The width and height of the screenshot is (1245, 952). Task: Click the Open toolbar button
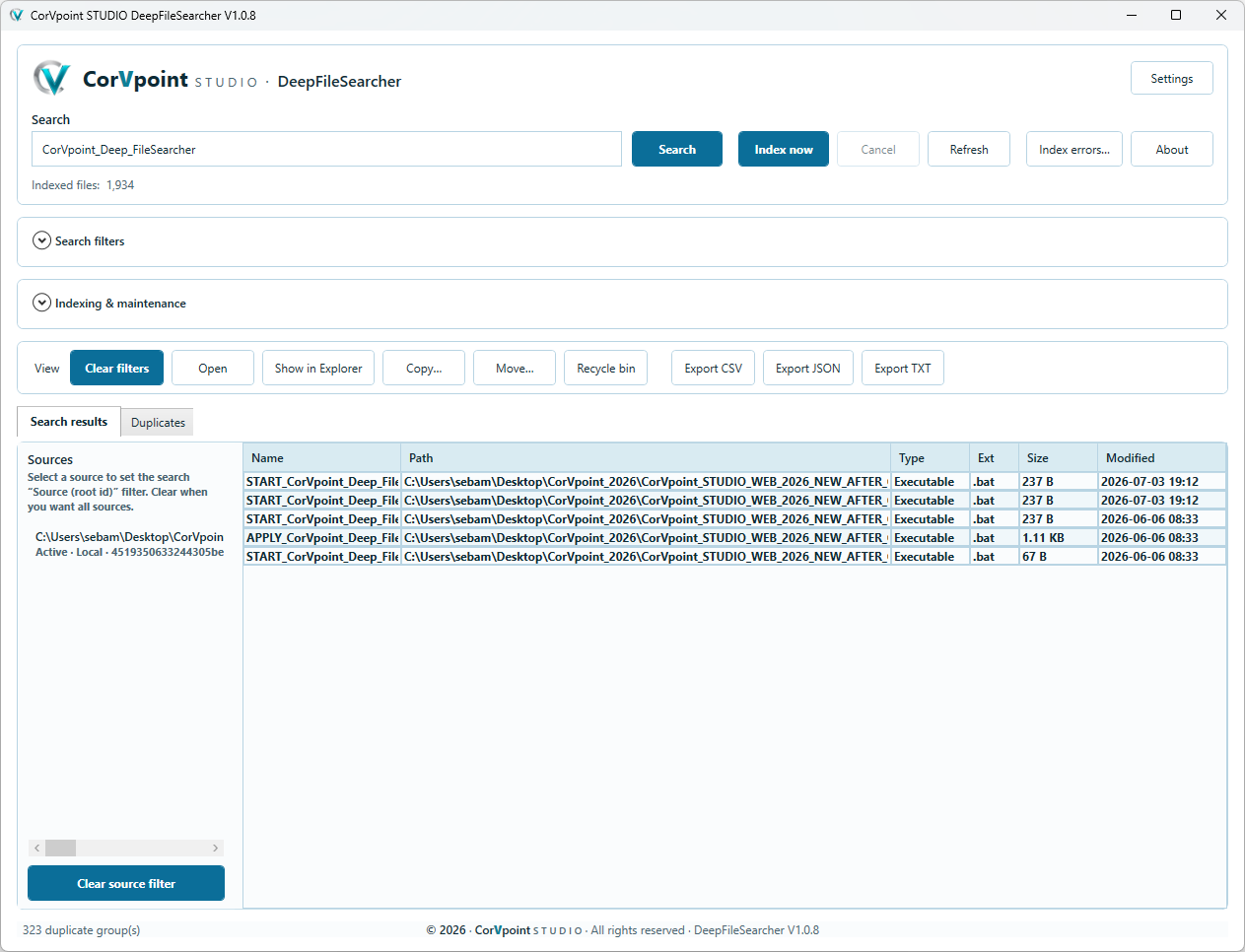[x=213, y=368]
